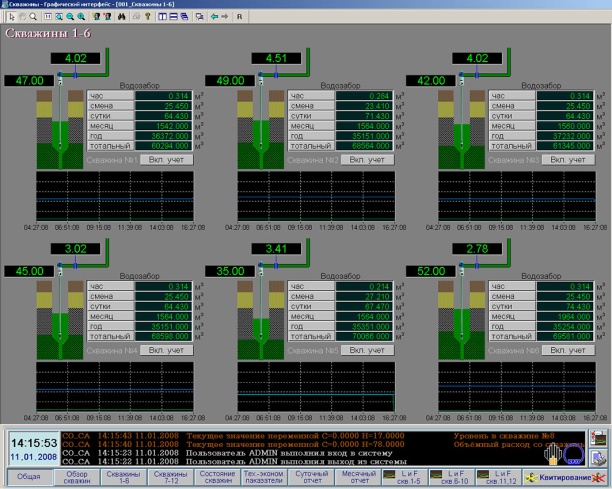
Task: Click the R toolbar button
Action: point(238,18)
